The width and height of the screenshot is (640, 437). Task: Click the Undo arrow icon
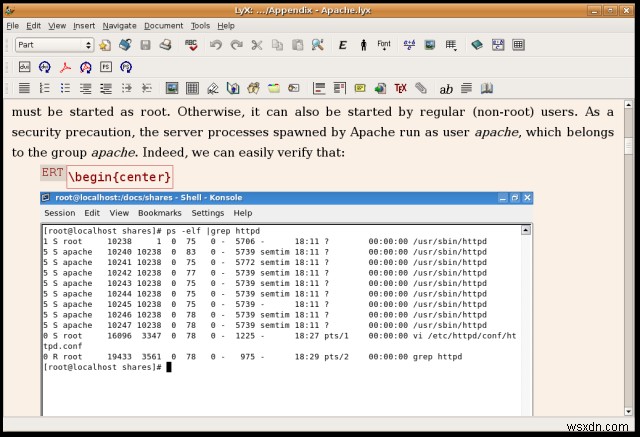point(216,45)
